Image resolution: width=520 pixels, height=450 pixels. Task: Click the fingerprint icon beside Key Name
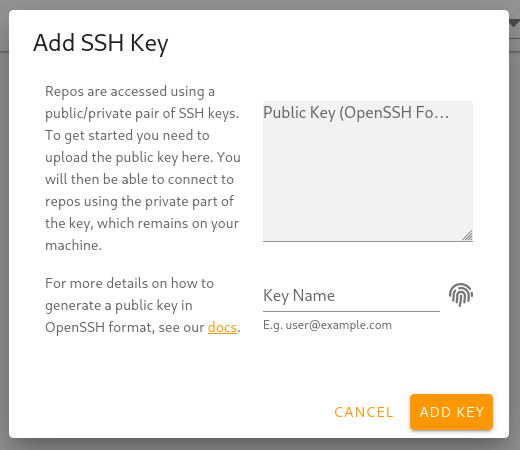[x=461, y=295]
